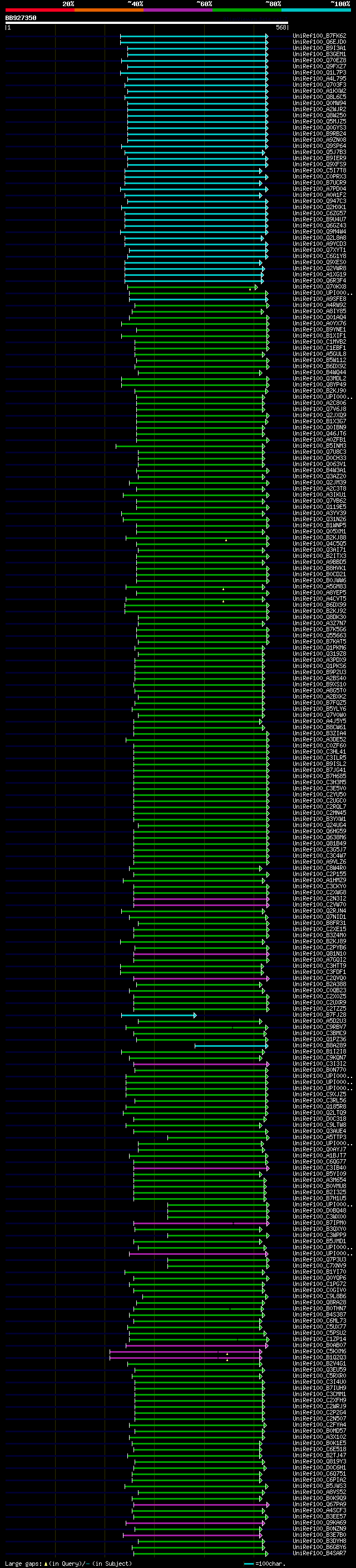
Task: Select the UniRef100_B0AB07 label
Action: [319, 1346]
